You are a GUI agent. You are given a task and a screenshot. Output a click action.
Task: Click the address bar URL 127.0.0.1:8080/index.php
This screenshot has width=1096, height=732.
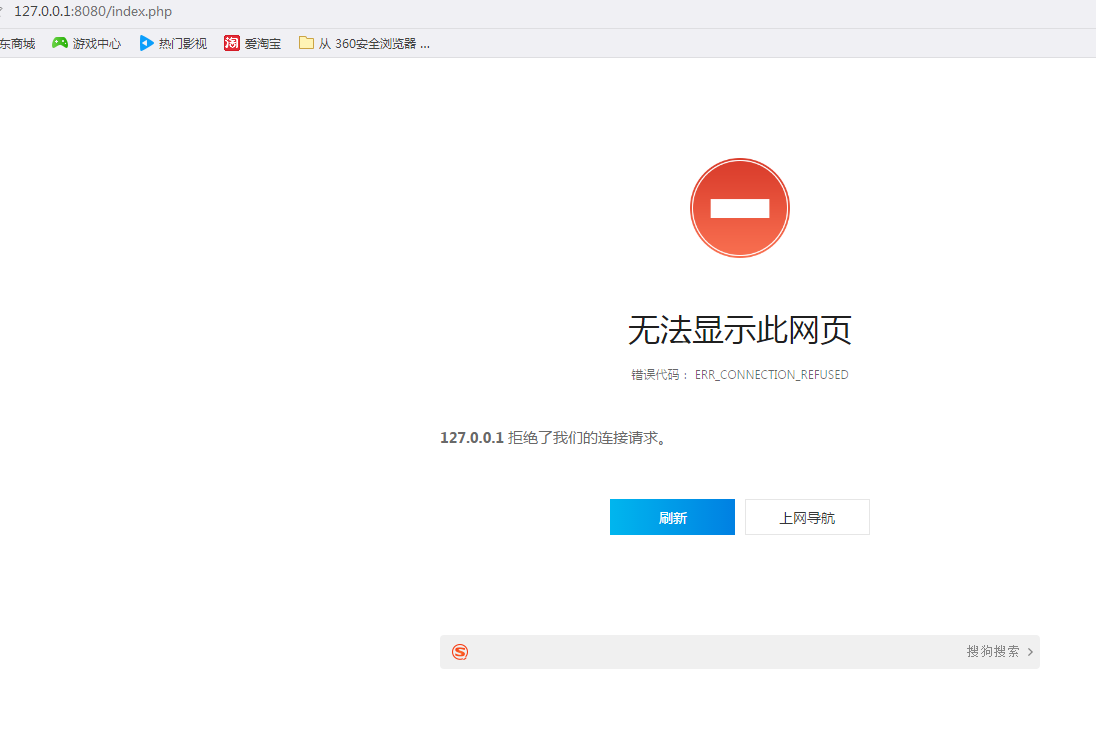[x=93, y=11]
